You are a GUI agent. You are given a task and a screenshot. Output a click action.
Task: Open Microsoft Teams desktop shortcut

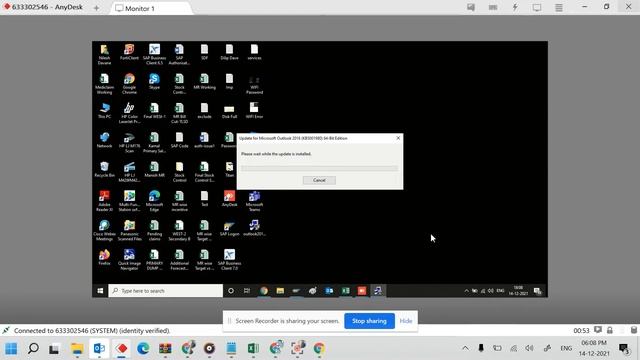(x=254, y=201)
